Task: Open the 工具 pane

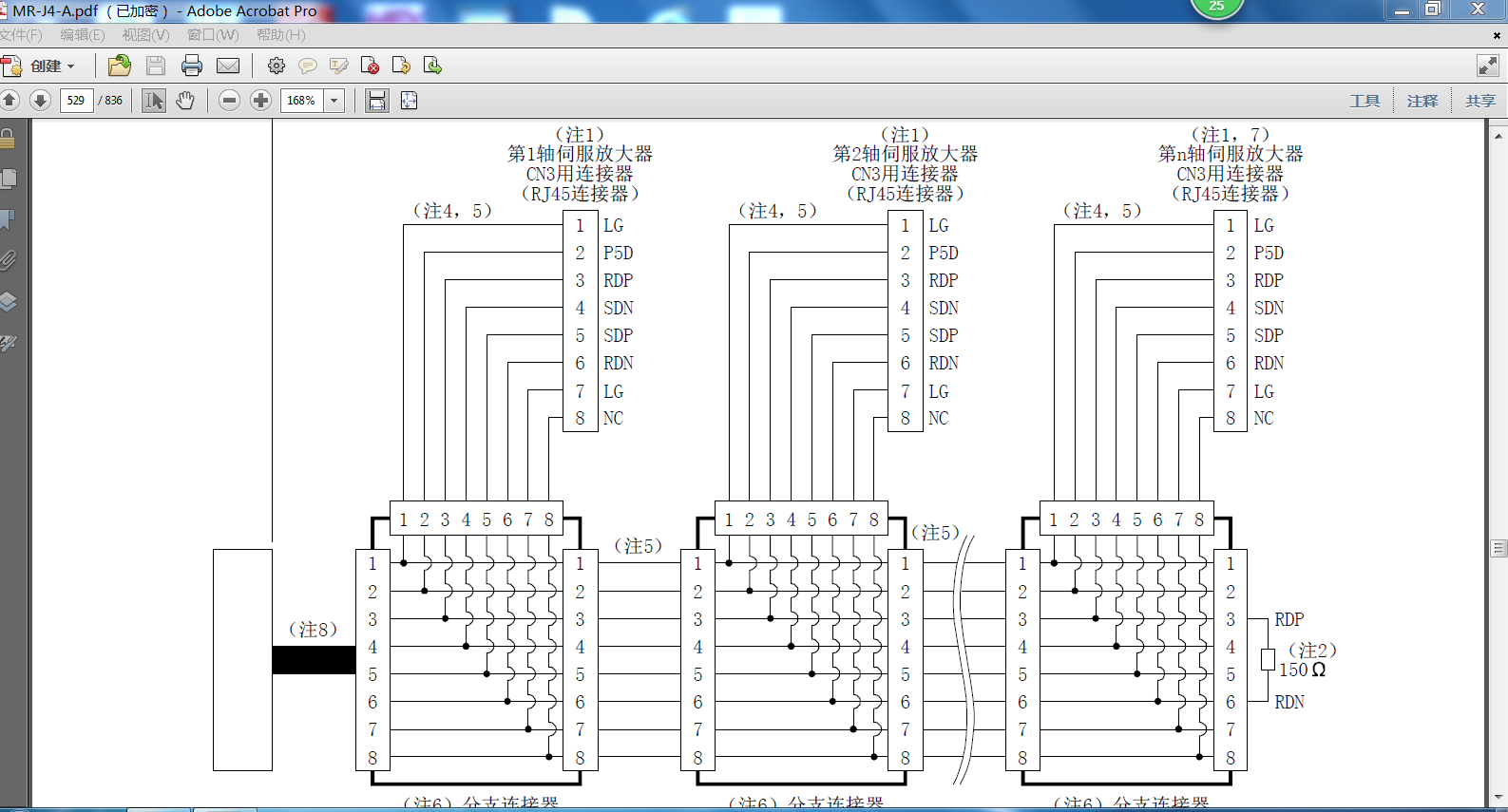Action: coord(1365,101)
